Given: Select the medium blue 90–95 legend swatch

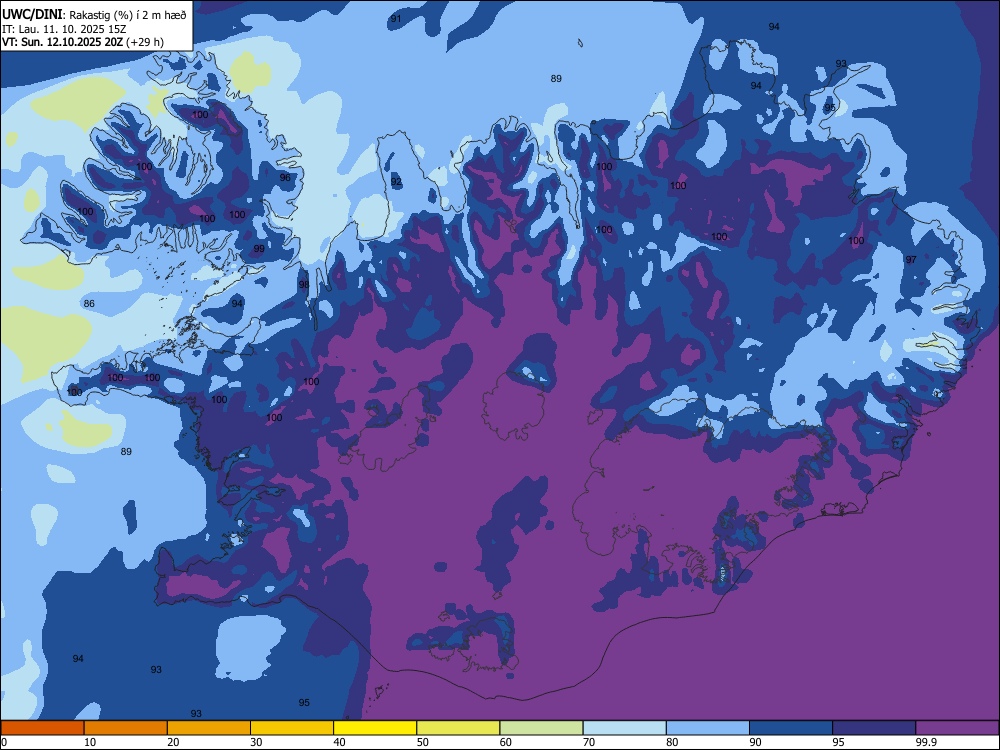Looking at the screenshot, I should (791, 728).
